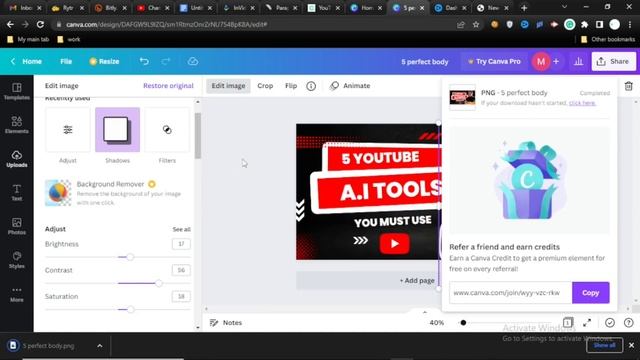Click the edit panel vertical scrollbar
This screenshot has height=360, width=640.
point(198,136)
